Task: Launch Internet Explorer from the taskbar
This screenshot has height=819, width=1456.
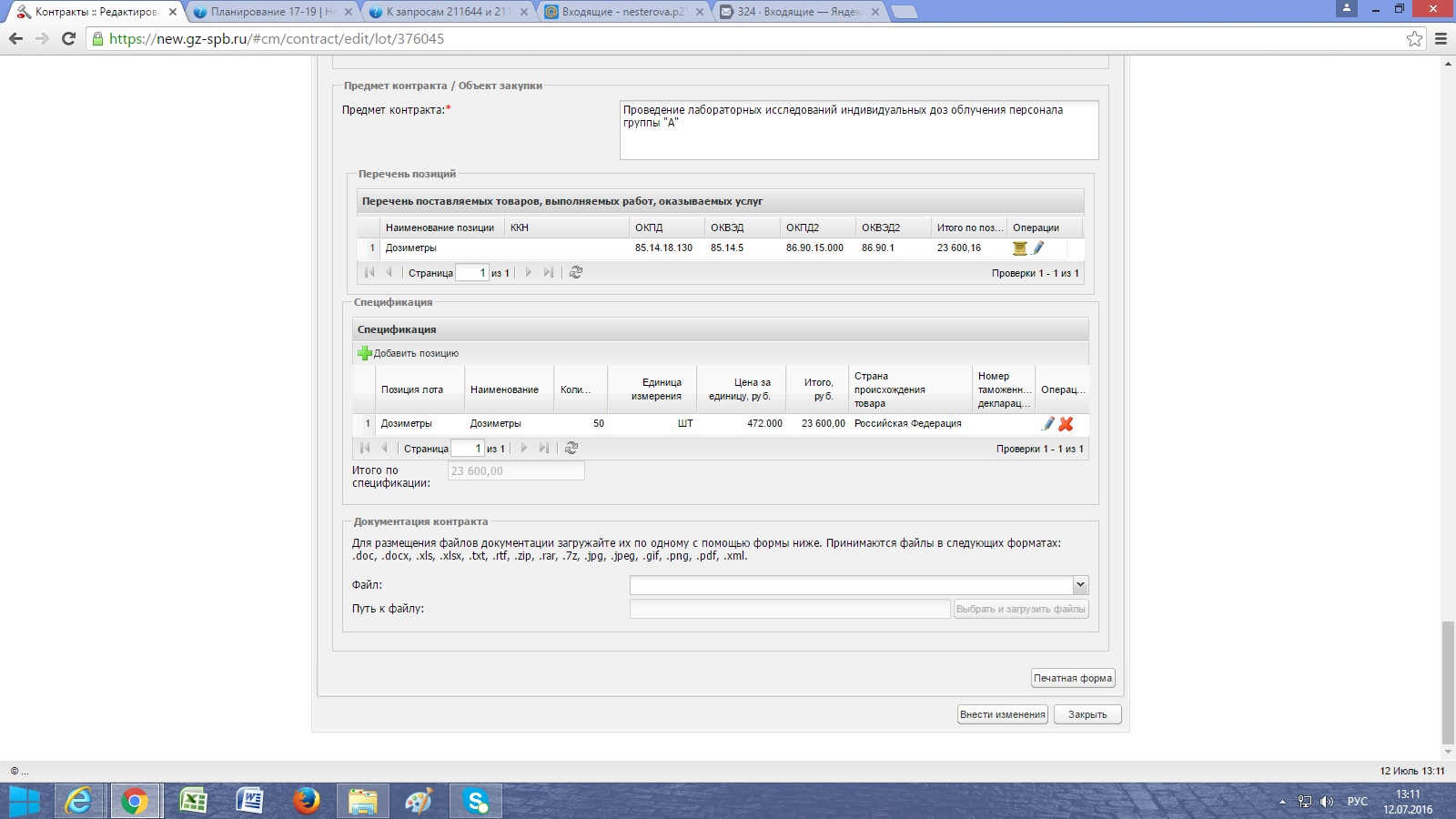Action: [x=79, y=801]
